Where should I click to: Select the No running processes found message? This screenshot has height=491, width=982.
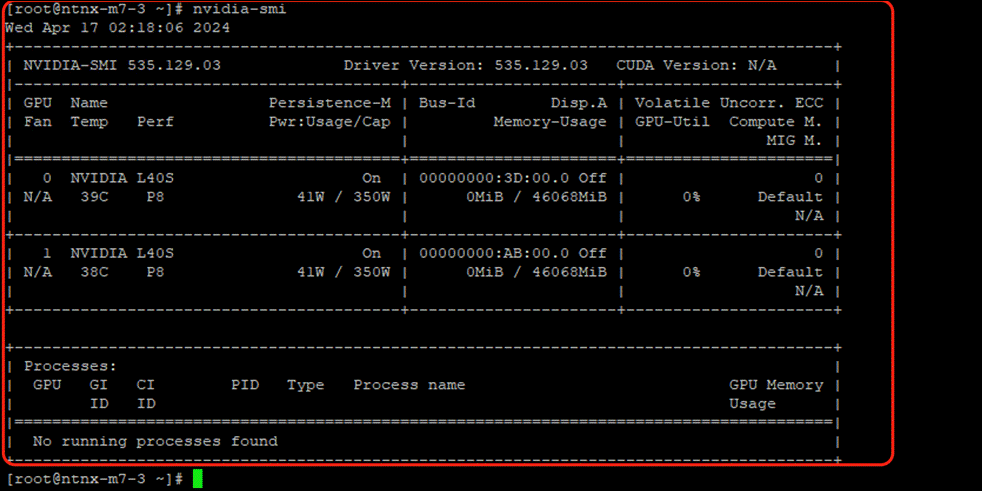pyautogui.click(x=155, y=442)
